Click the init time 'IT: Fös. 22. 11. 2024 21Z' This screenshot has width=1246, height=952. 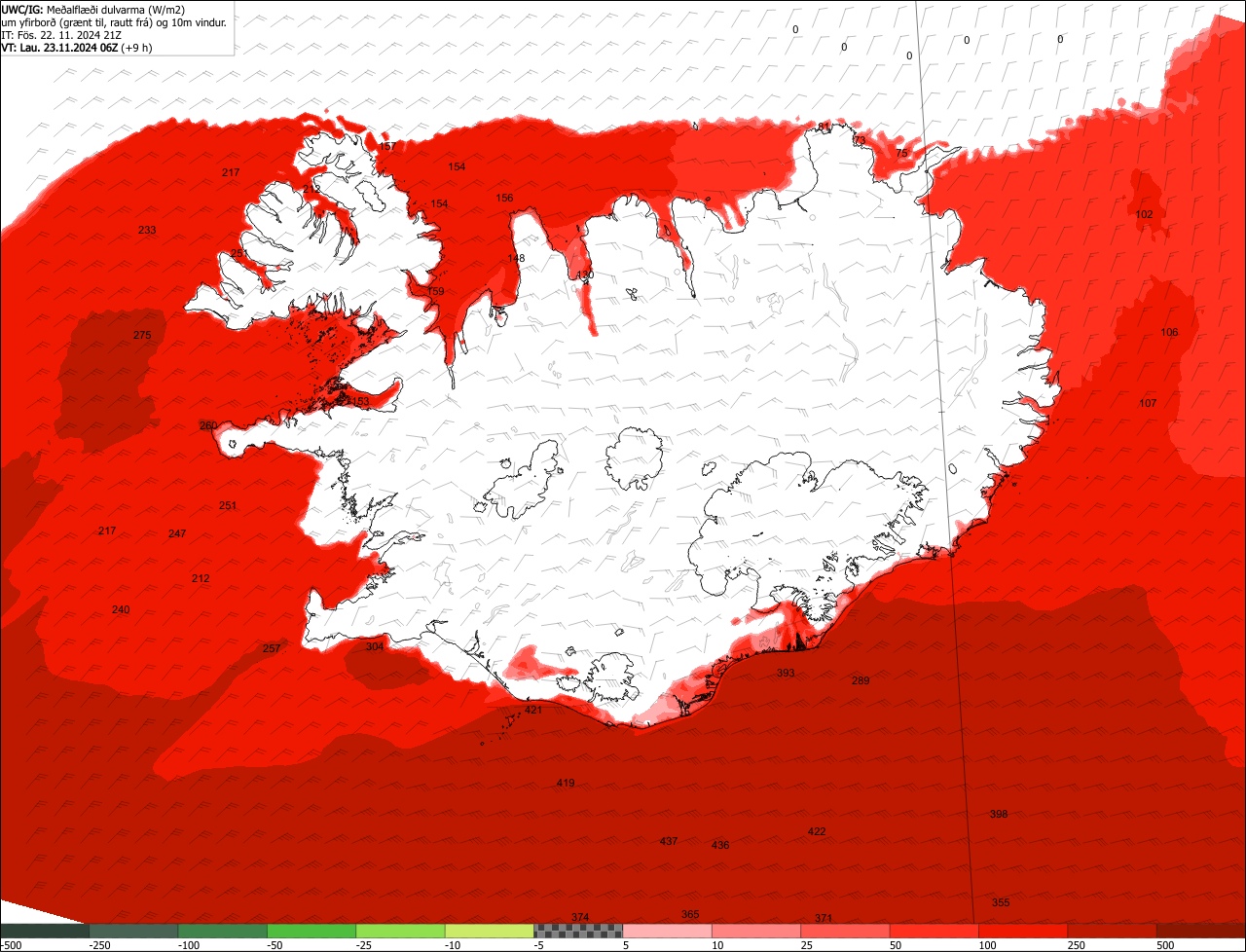[61, 34]
